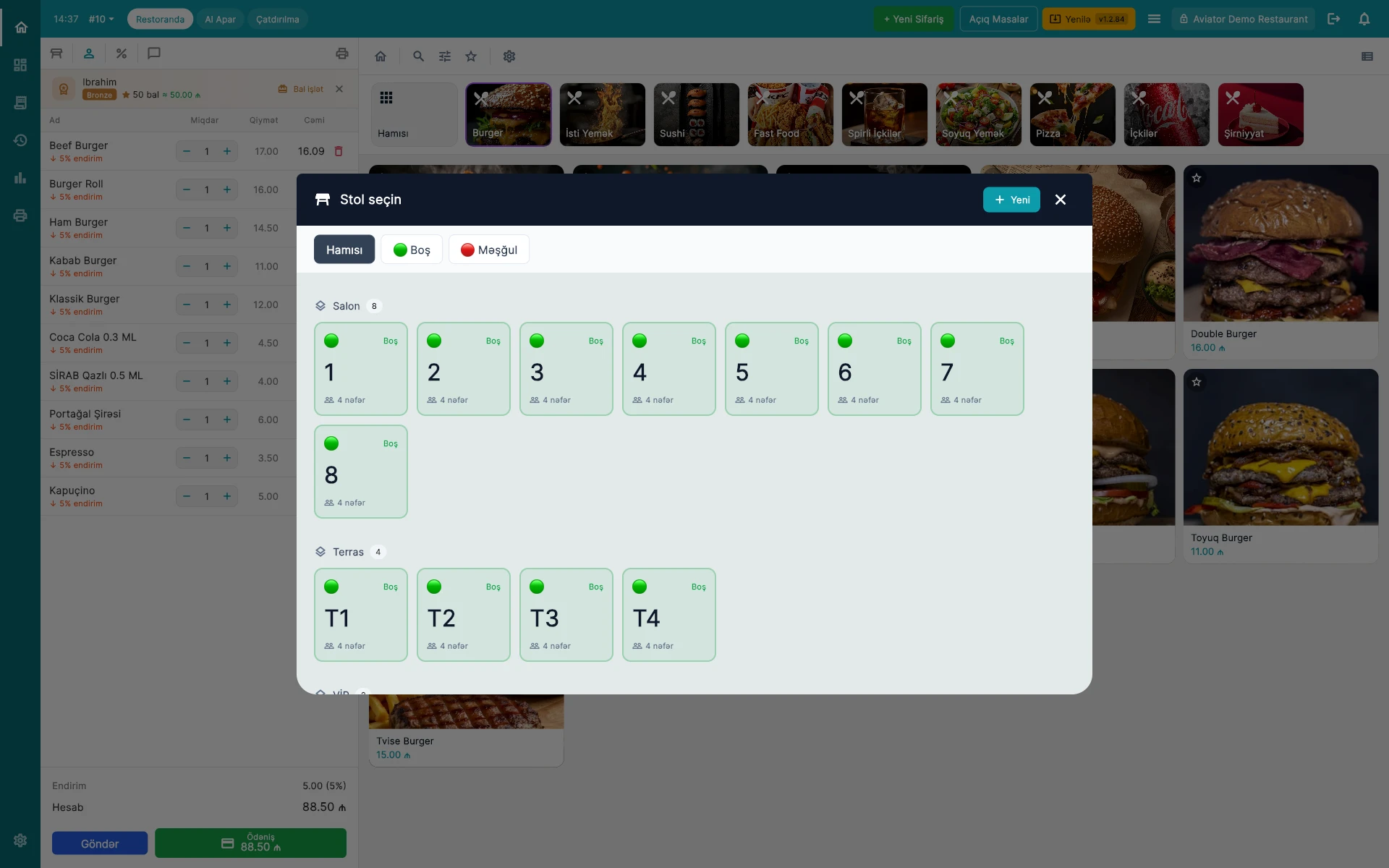Image resolution: width=1389 pixels, height=868 pixels.
Task: Select the Sushi category
Action: coord(697,114)
